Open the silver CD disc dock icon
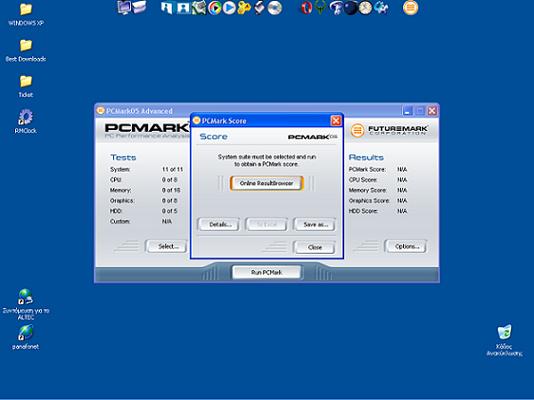 (x=274, y=8)
